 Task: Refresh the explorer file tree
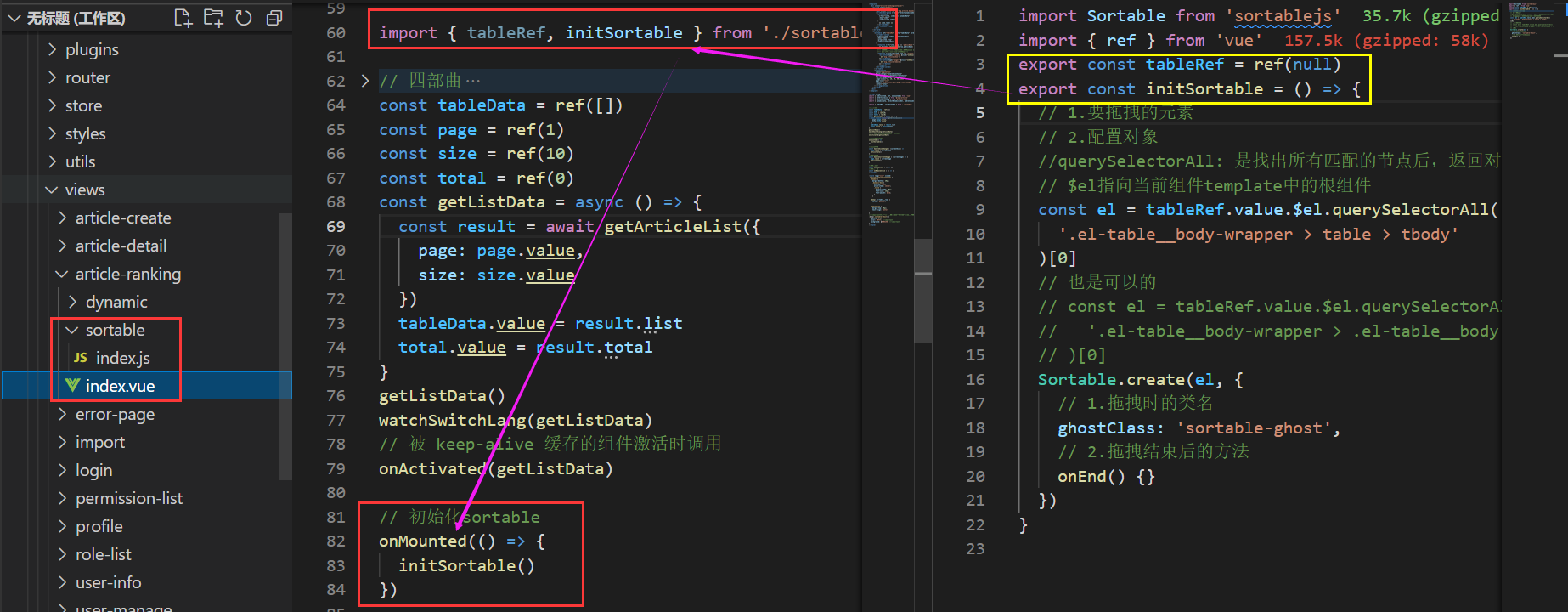pos(244,18)
